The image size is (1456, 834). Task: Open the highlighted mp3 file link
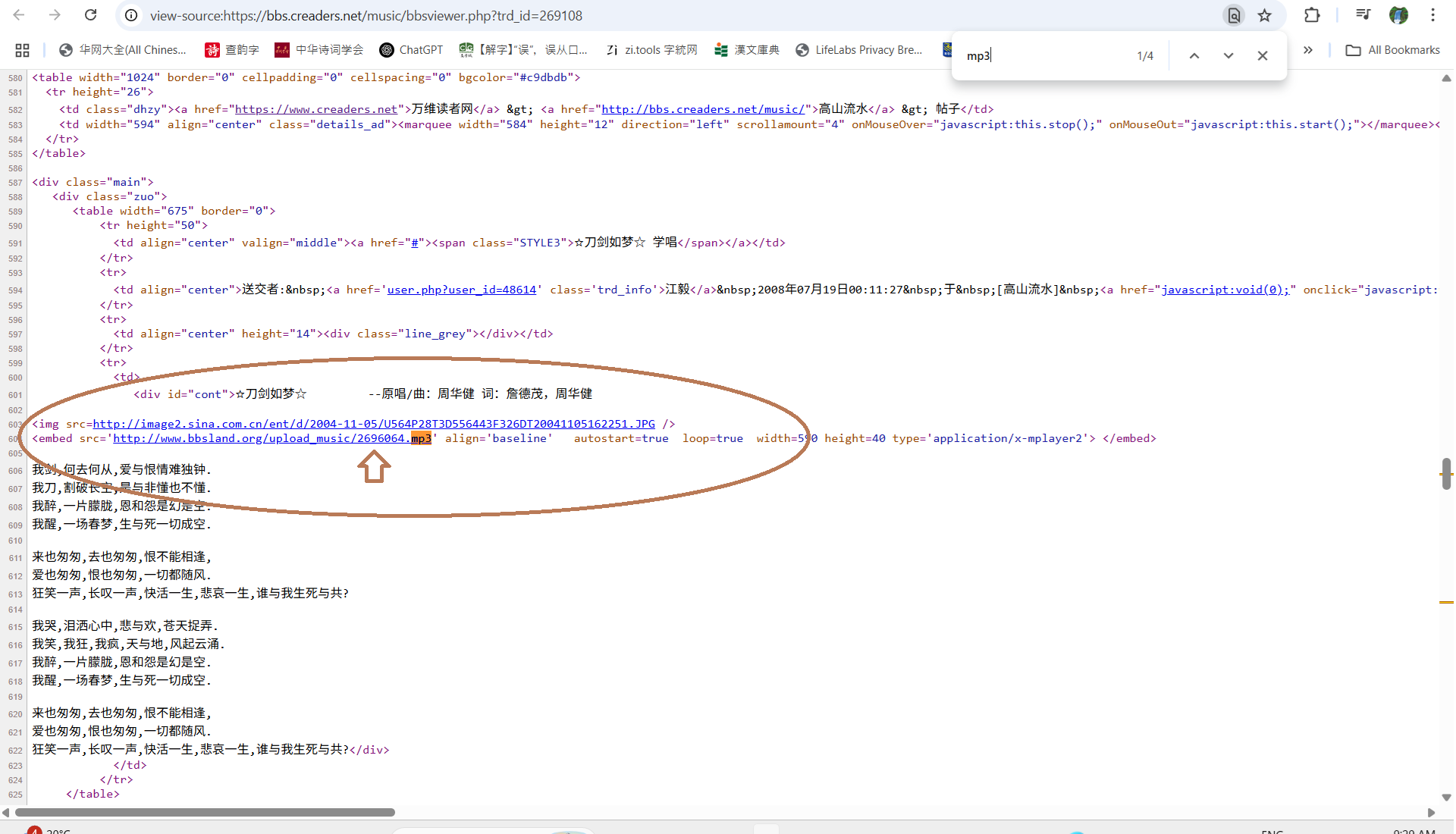[271, 438]
